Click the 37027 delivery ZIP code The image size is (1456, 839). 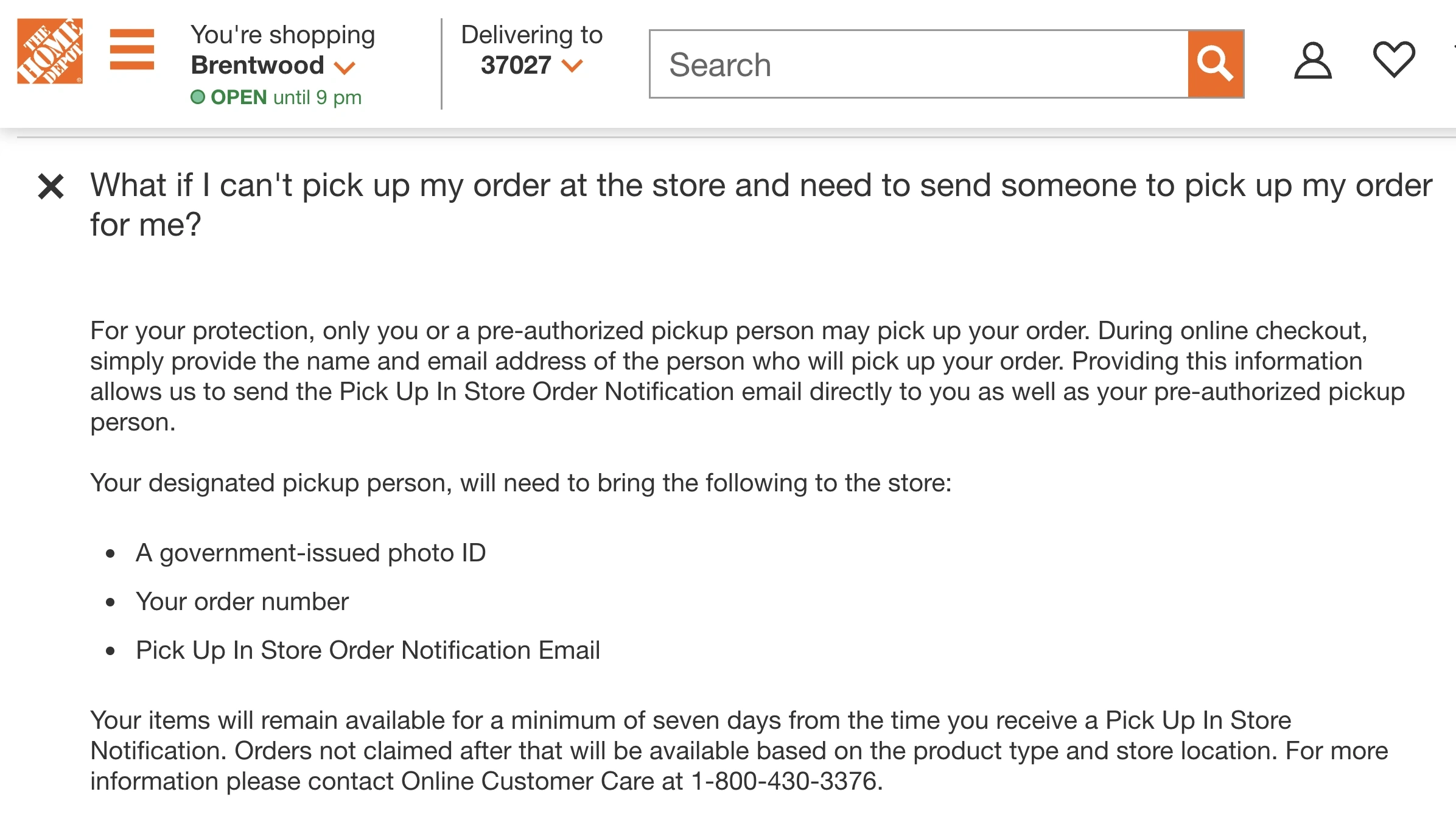[516, 65]
